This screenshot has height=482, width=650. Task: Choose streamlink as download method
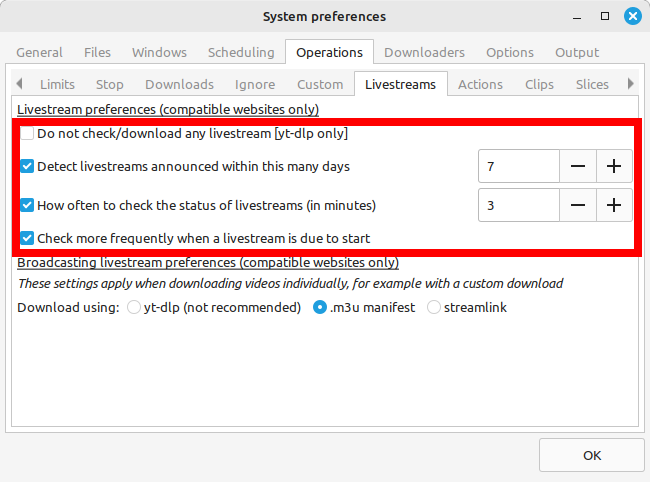click(434, 308)
